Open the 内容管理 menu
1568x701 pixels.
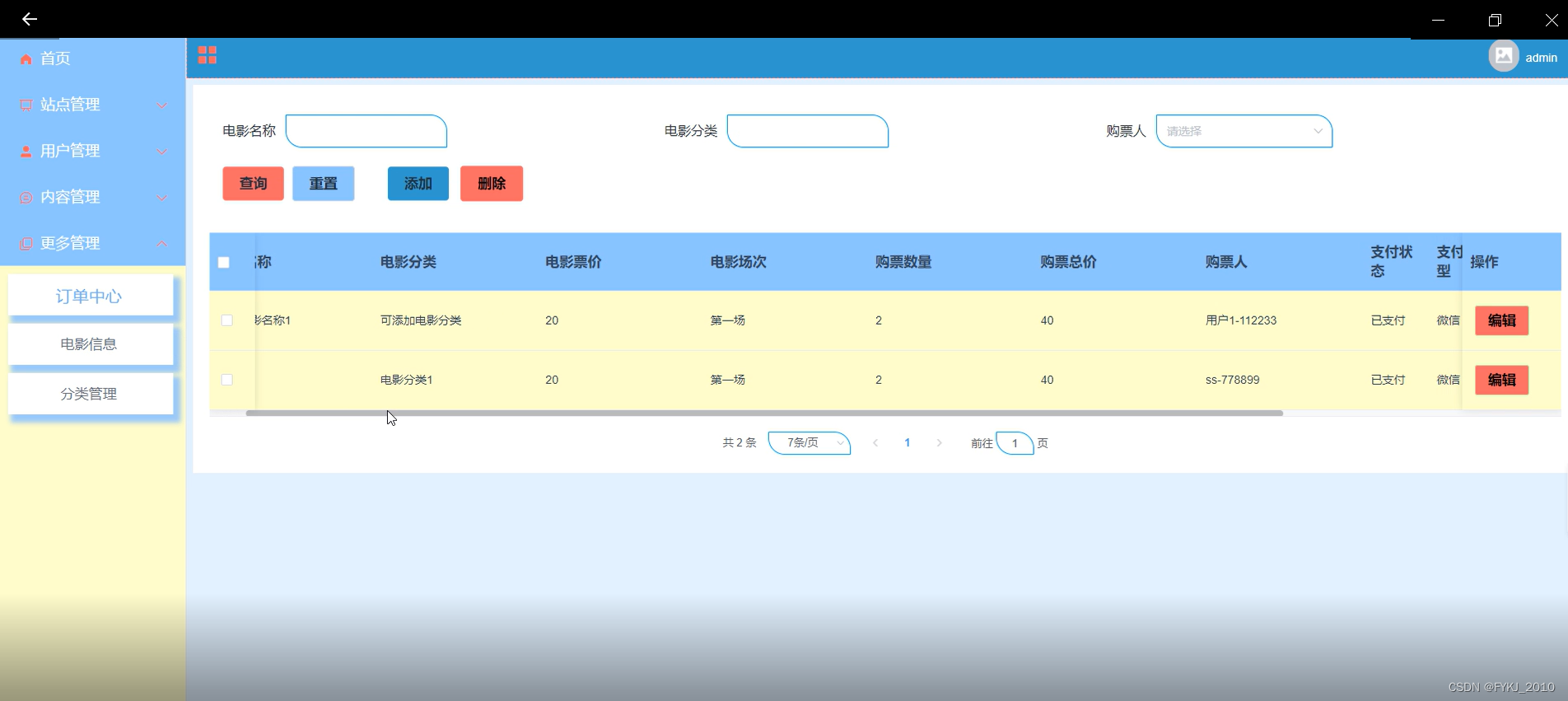pyautogui.click(x=93, y=197)
